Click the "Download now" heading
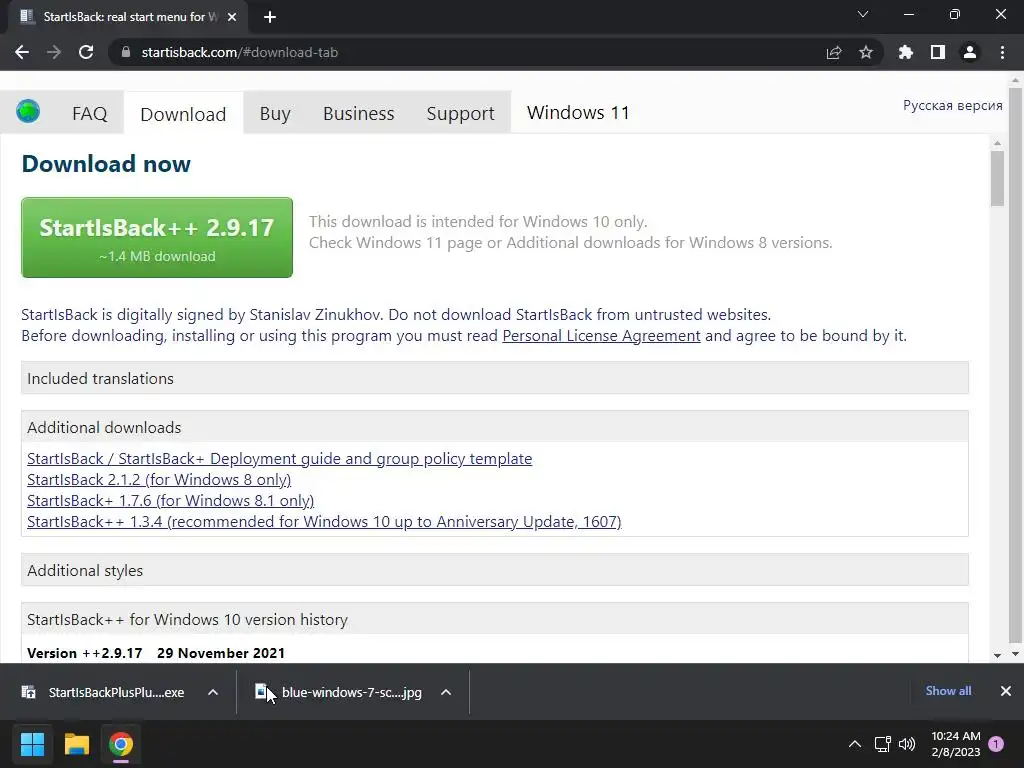The image size is (1024, 768). point(106,163)
